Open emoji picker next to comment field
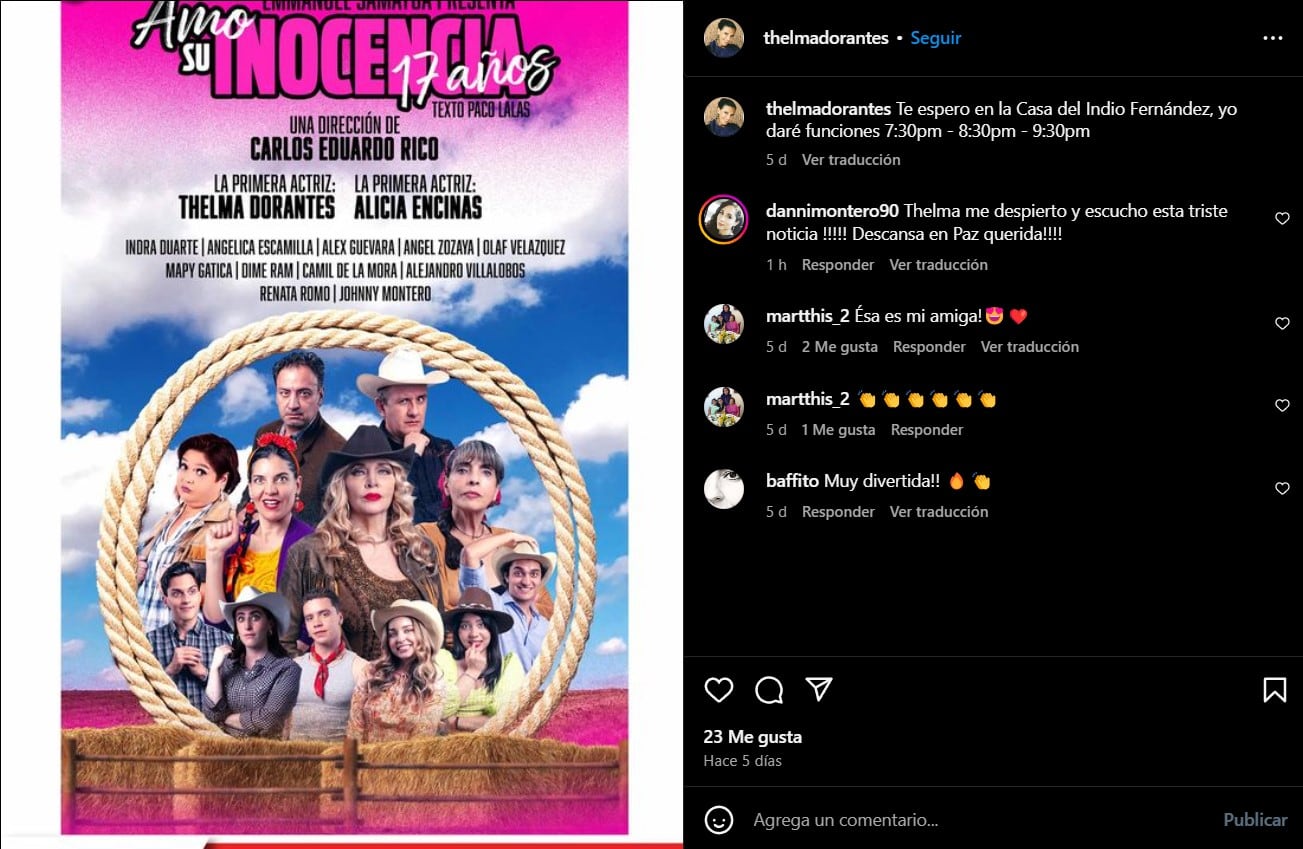This screenshot has width=1303, height=849. (x=719, y=820)
